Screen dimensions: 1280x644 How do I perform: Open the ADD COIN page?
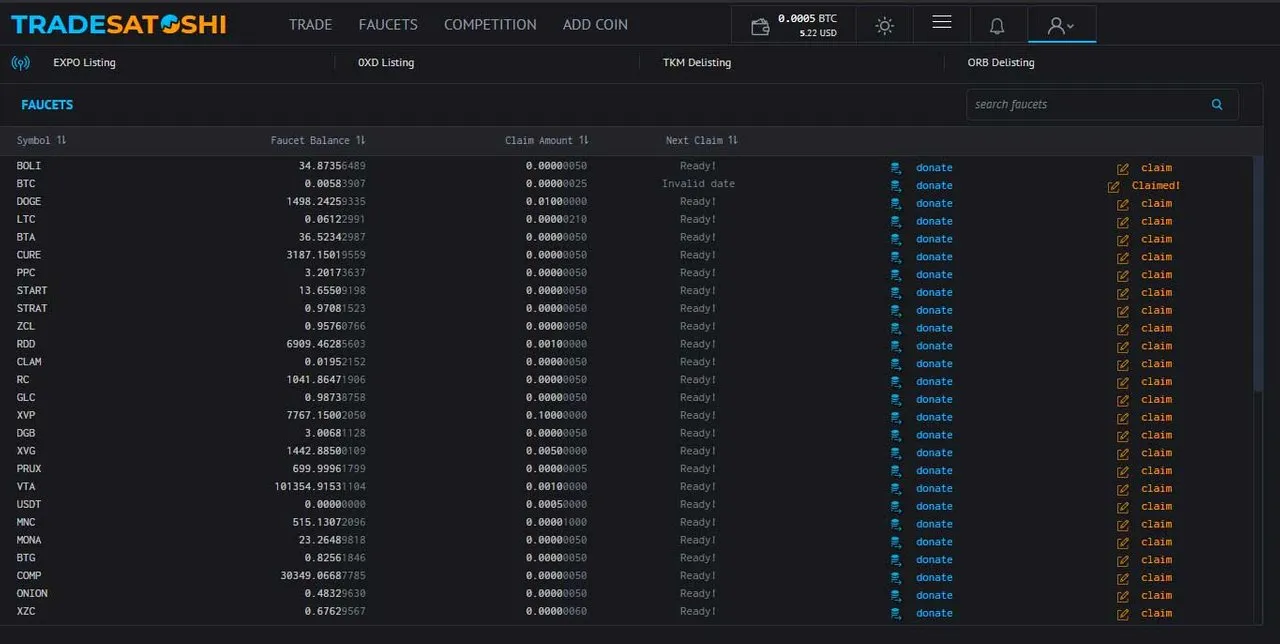tap(595, 25)
